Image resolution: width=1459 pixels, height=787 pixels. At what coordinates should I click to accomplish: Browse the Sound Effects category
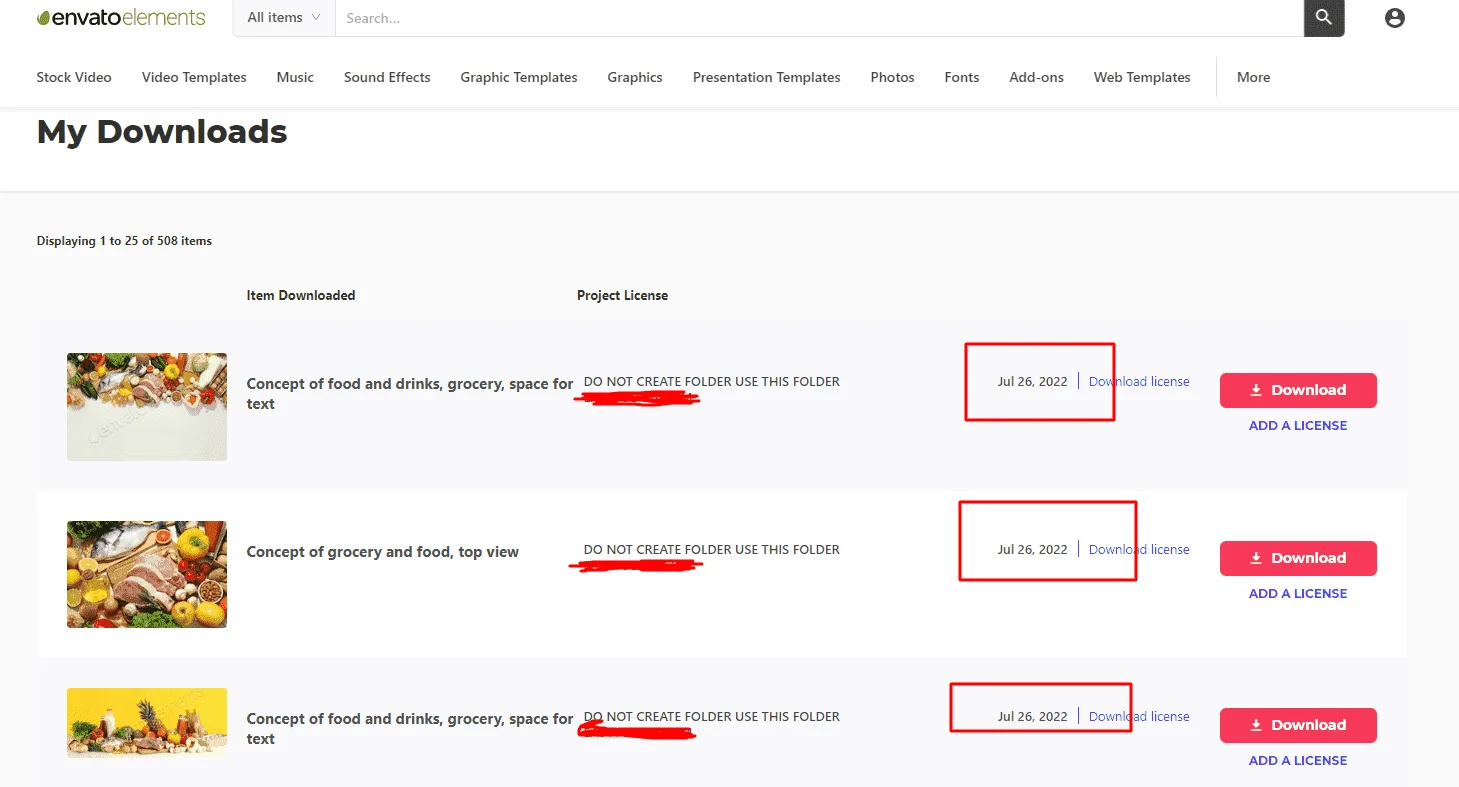pos(387,77)
